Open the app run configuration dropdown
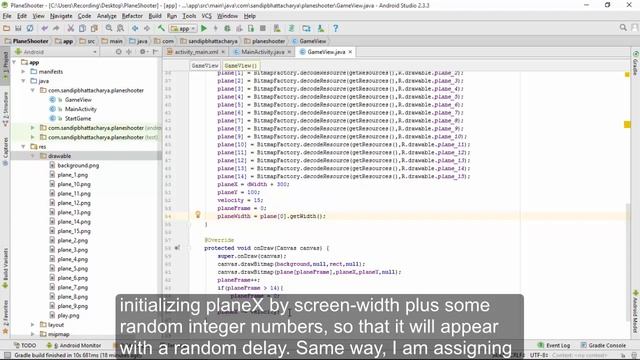The height and width of the screenshot is (360, 640). [x=183, y=29]
